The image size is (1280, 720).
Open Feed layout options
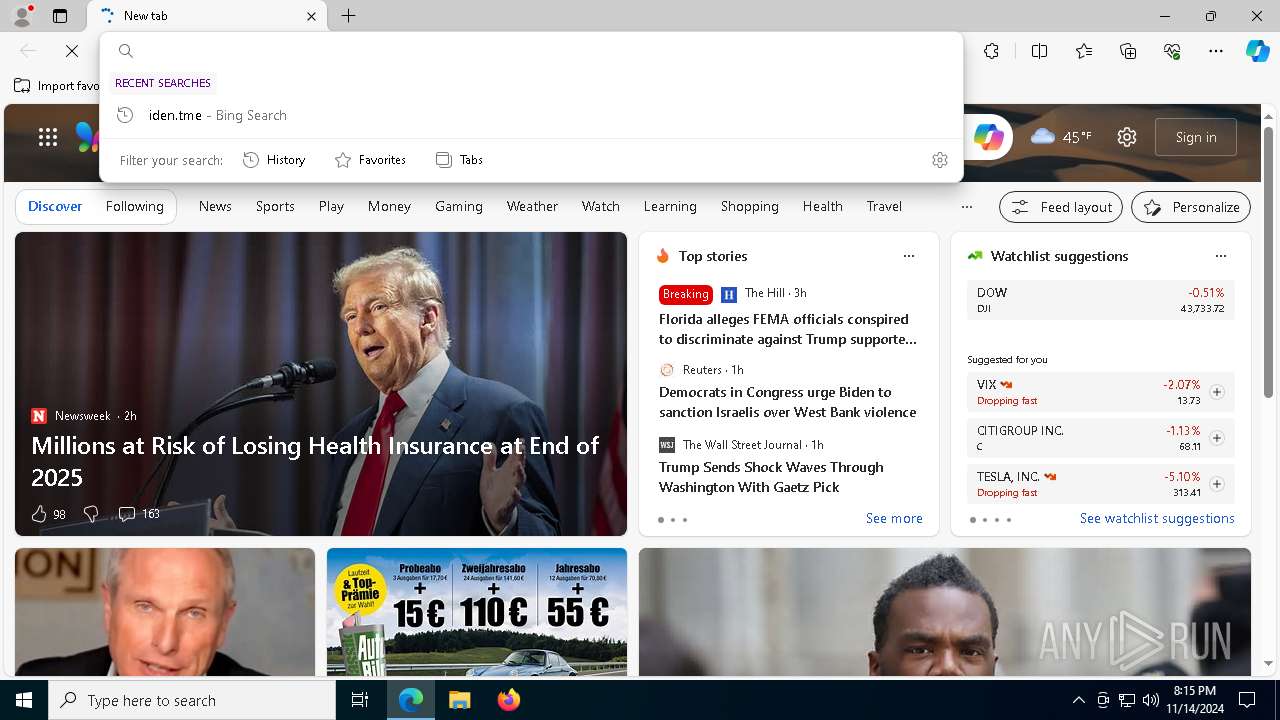pos(1062,207)
